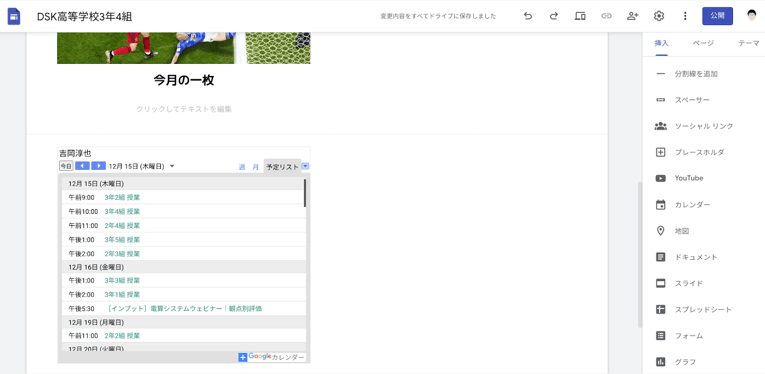Switch to the ページ tab
Viewport: 765px width, 374px height.
[704, 43]
